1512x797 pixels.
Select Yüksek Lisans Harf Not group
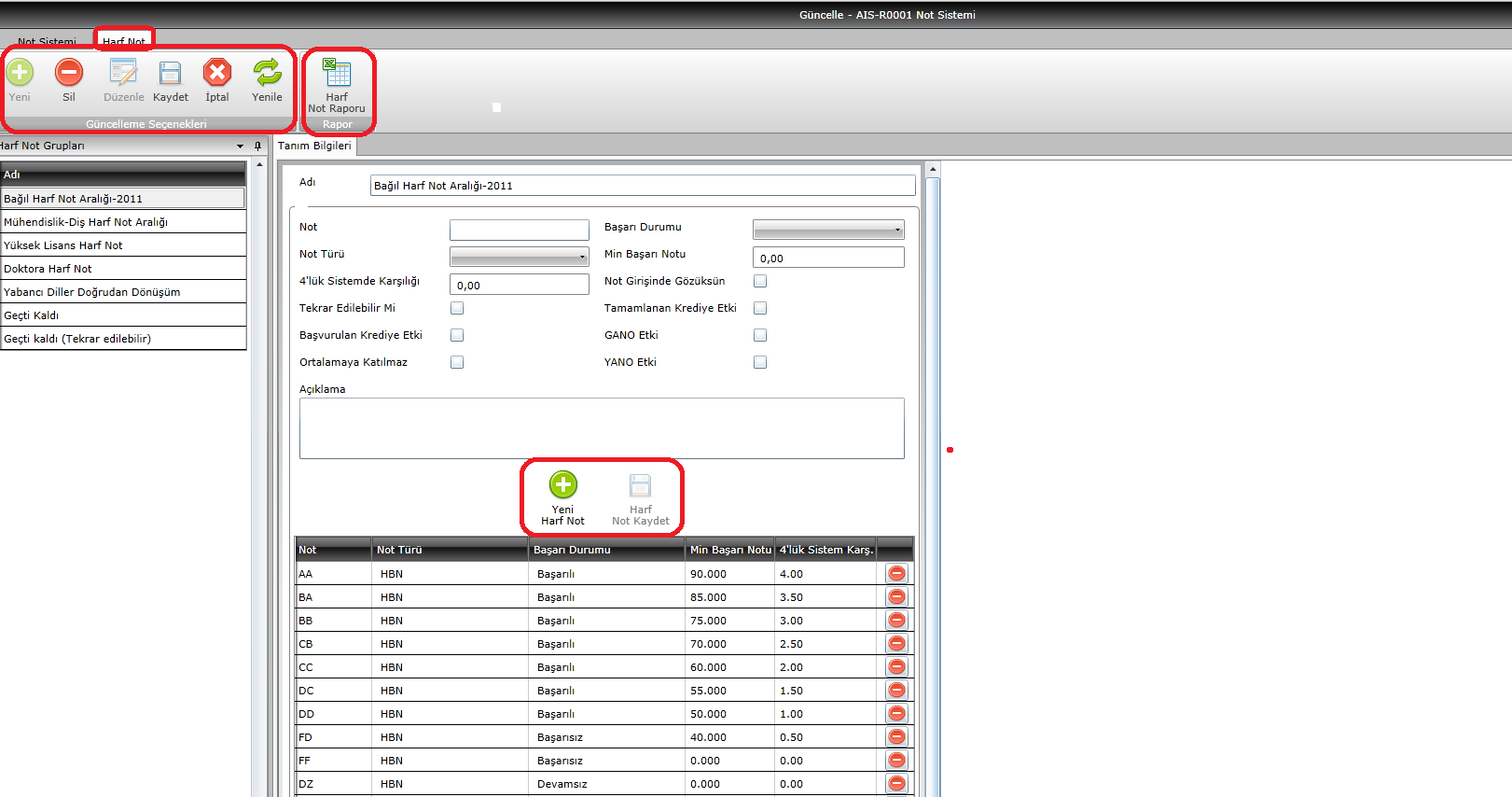(123, 245)
